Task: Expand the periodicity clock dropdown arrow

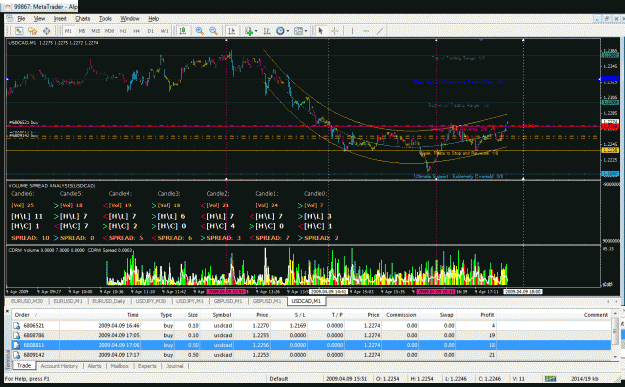Action: click(287, 31)
